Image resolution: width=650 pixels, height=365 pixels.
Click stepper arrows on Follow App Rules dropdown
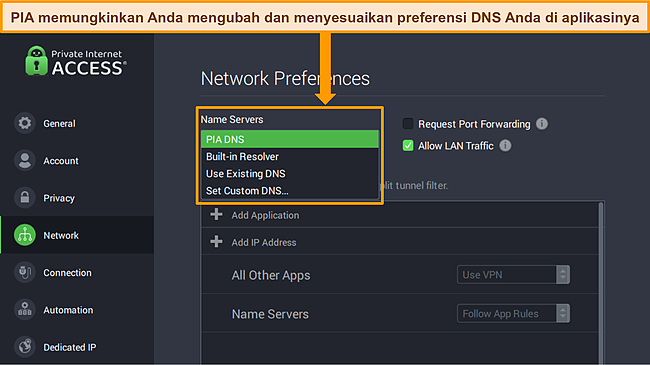click(563, 314)
